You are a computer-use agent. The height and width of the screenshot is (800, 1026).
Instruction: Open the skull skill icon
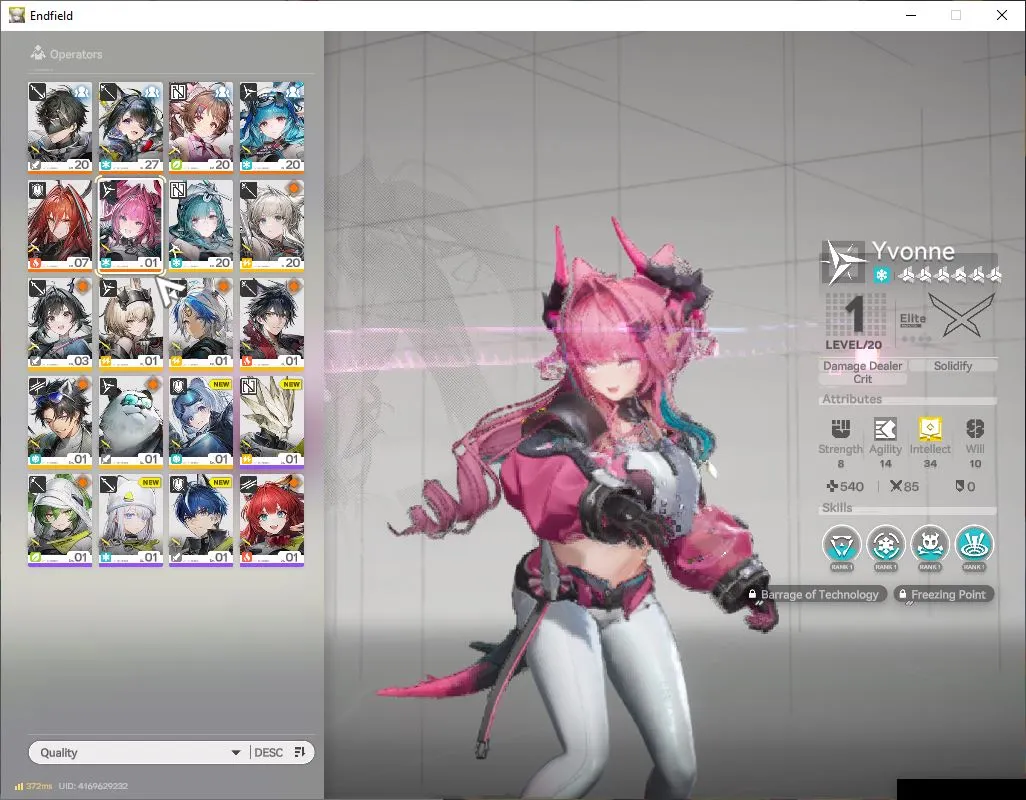[930, 544]
